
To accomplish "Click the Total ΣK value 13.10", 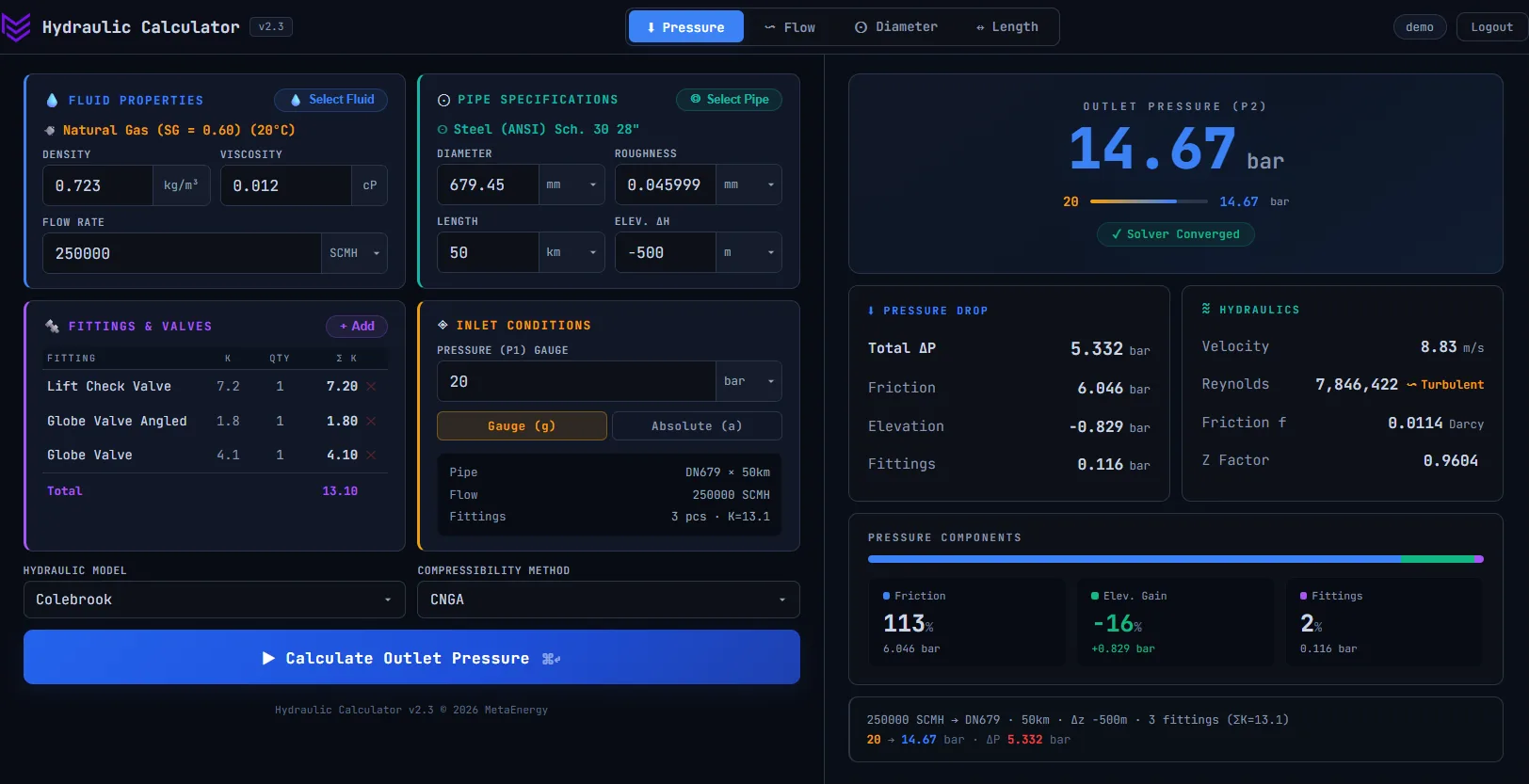I will [340, 491].
